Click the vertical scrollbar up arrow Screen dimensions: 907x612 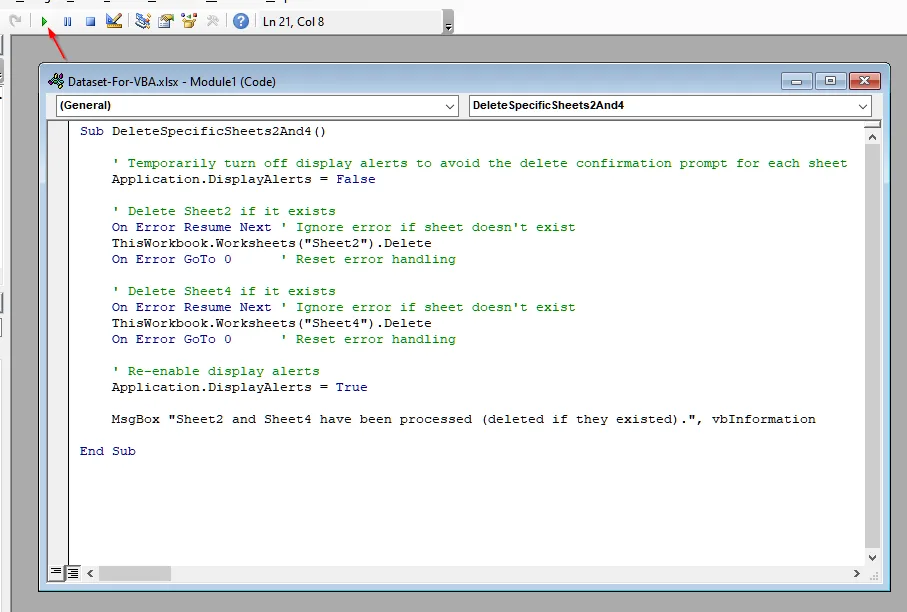[872, 137]
